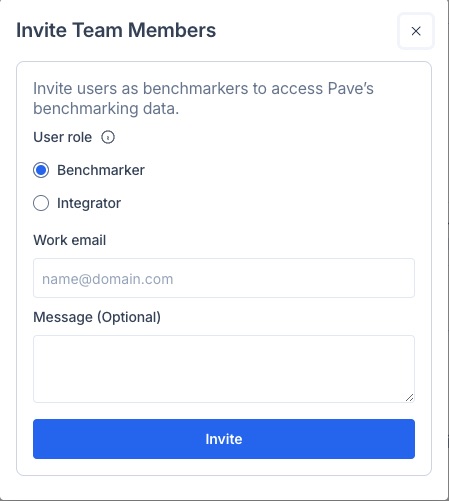Viewport: 449px width, 501px height.
Task: Click the blue dot inside Benchmarker radio
Action: pos(41,170)
